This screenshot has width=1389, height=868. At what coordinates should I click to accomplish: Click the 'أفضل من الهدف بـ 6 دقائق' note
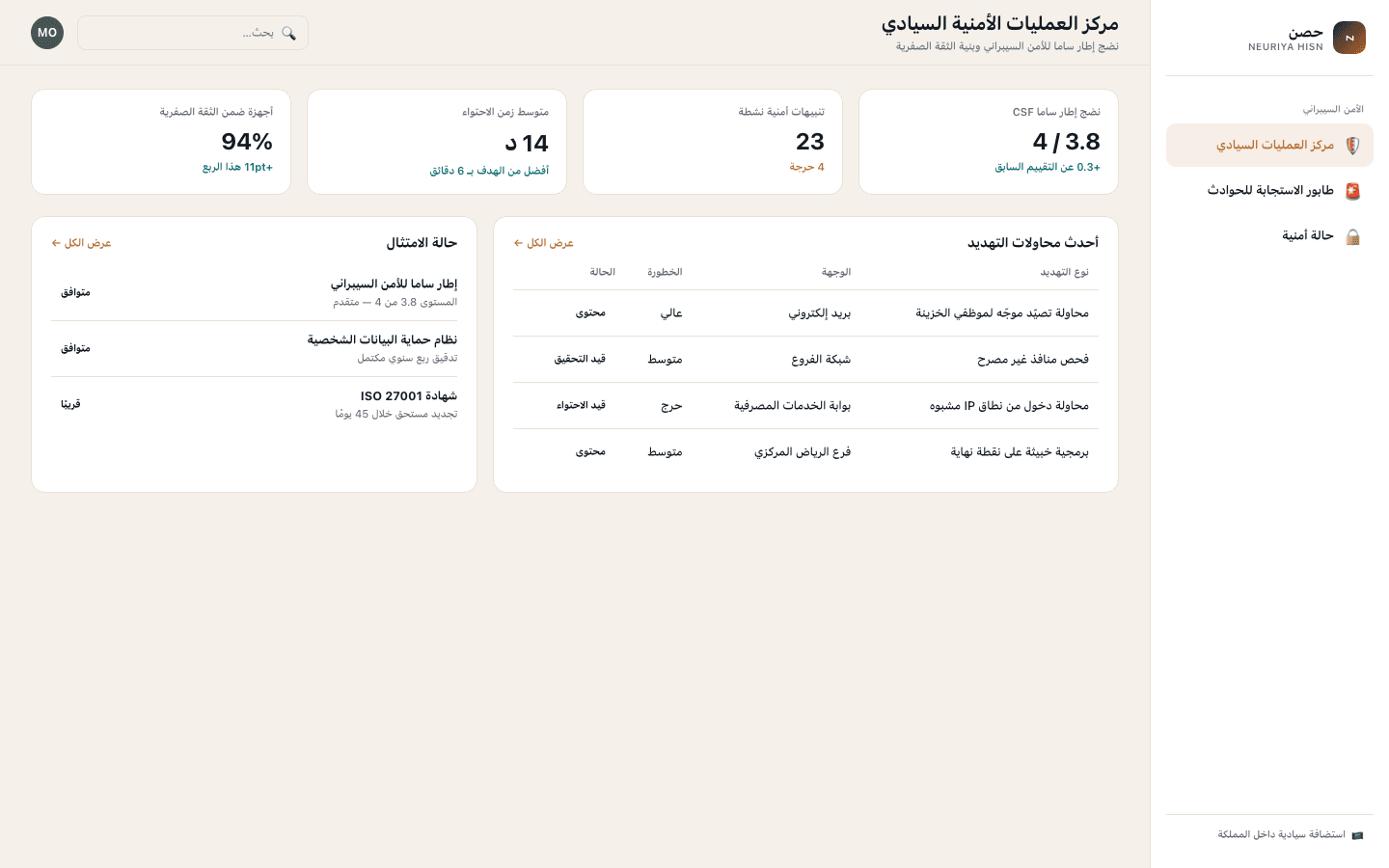(x=489, y=171)
